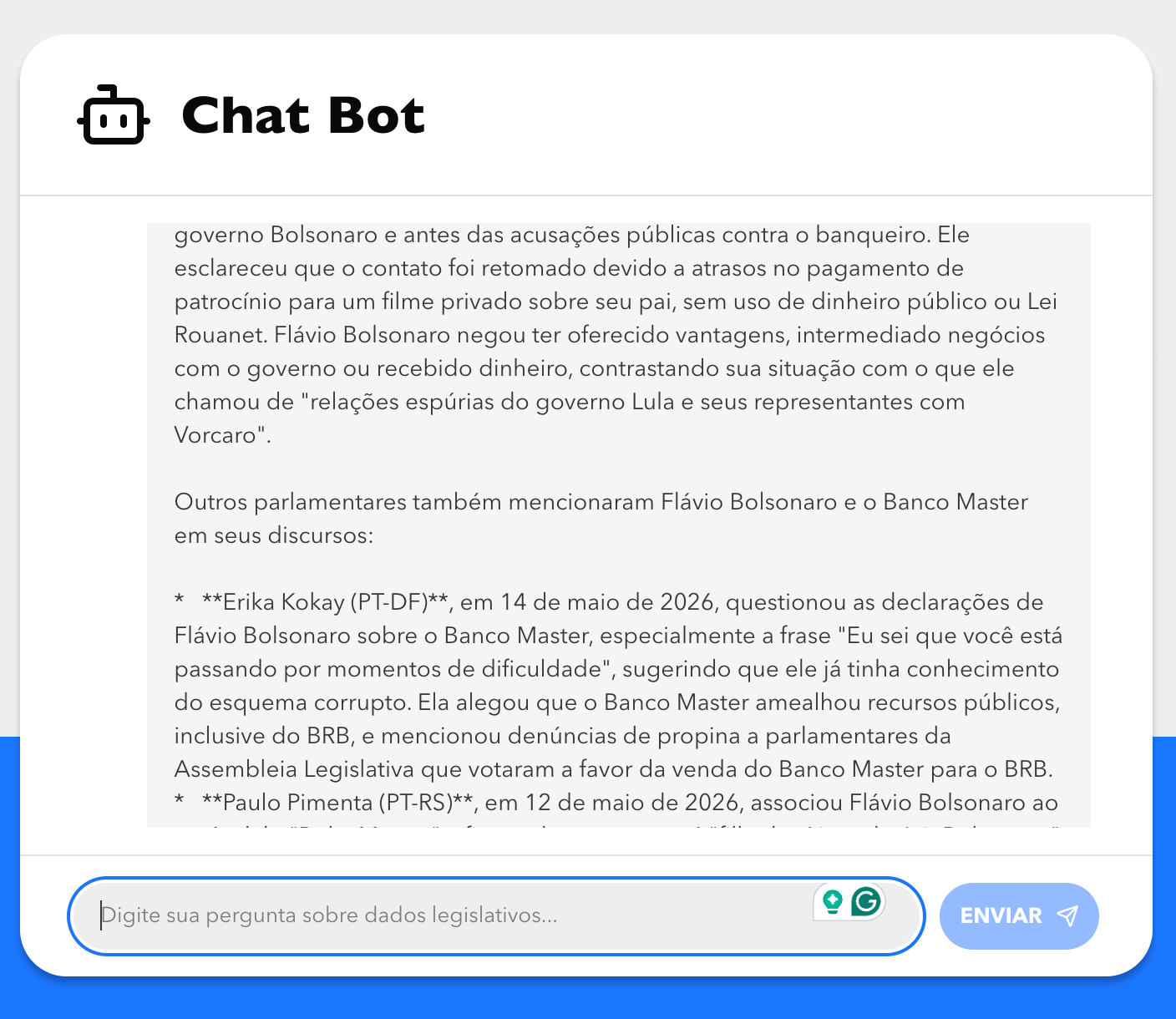
Task: Click the text "Paulo Pimenta (PT-RS)"
Action: [337, 803]
